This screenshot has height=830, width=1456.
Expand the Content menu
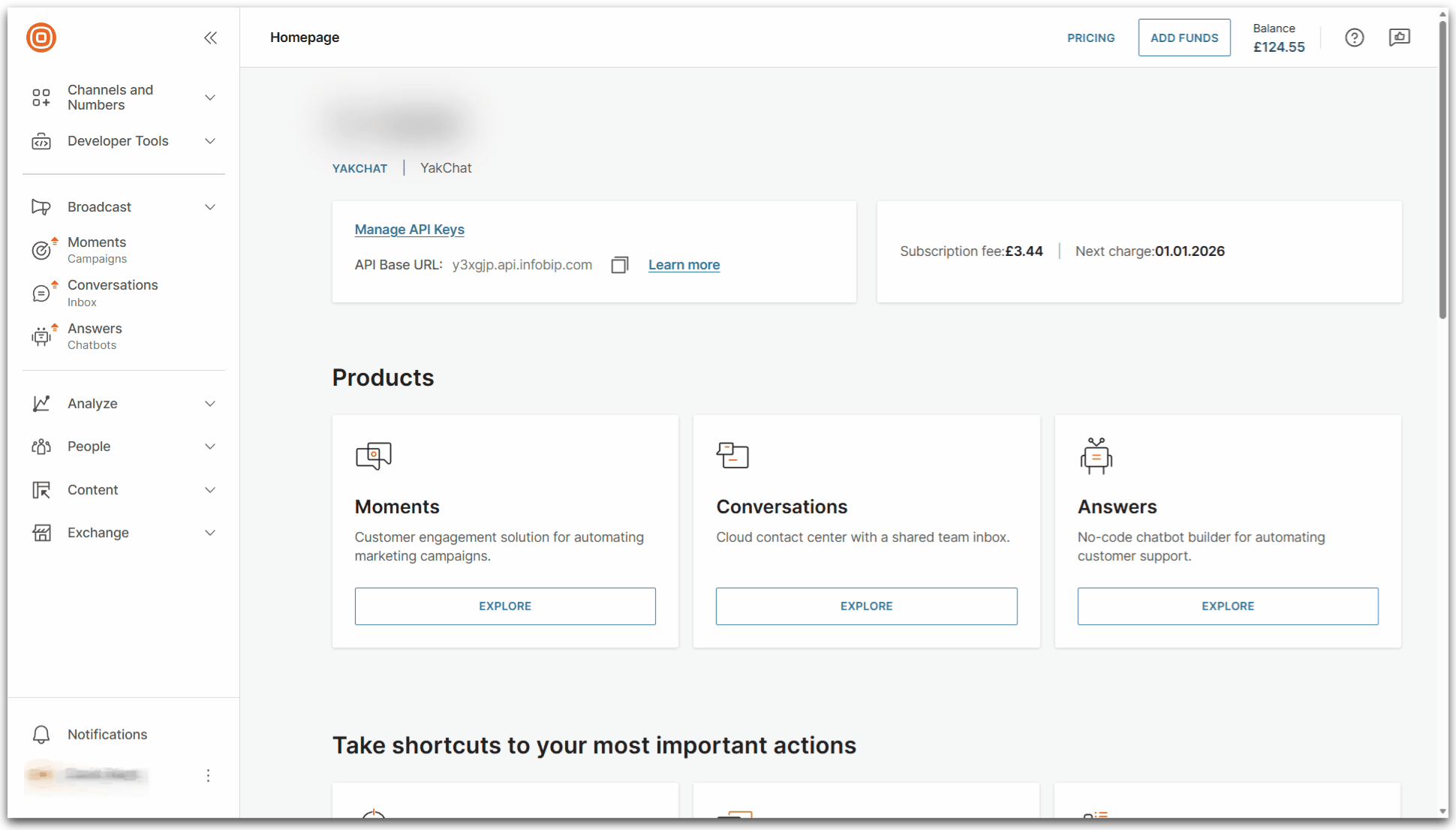42,489
